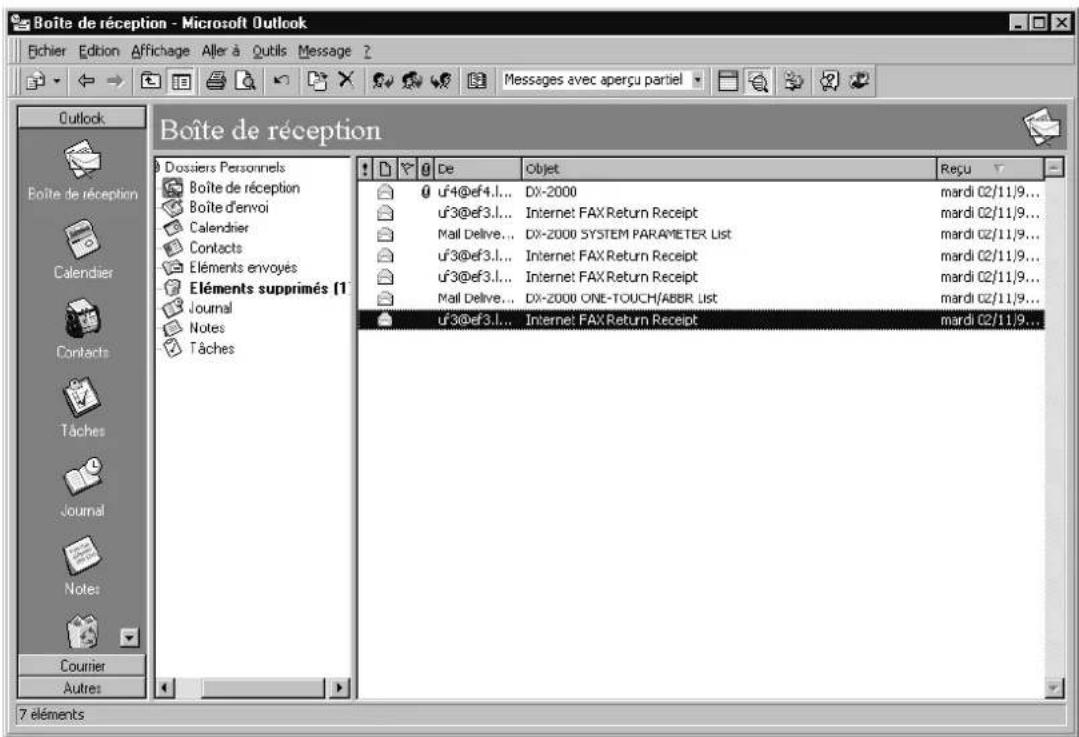Click the New Message toolbar icon
This screenshot has width=1079, height=737.
35,81
